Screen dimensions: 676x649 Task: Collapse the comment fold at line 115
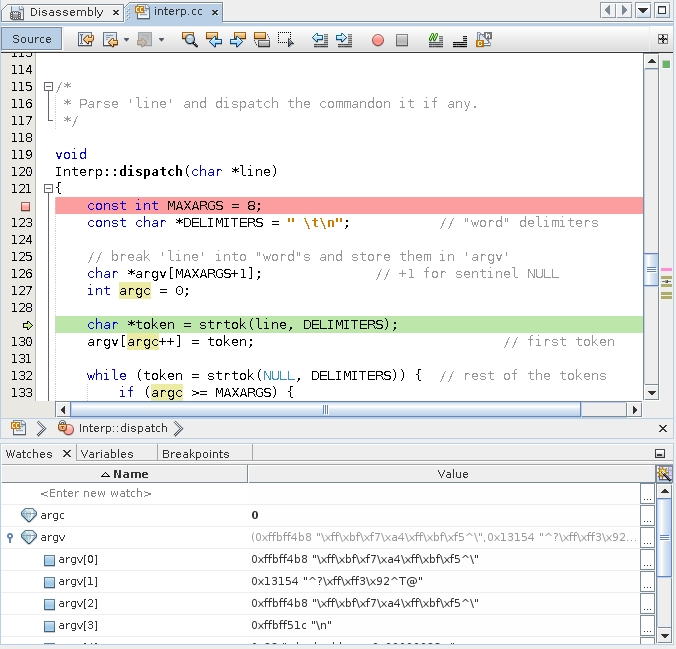click(x=48, y=87)
